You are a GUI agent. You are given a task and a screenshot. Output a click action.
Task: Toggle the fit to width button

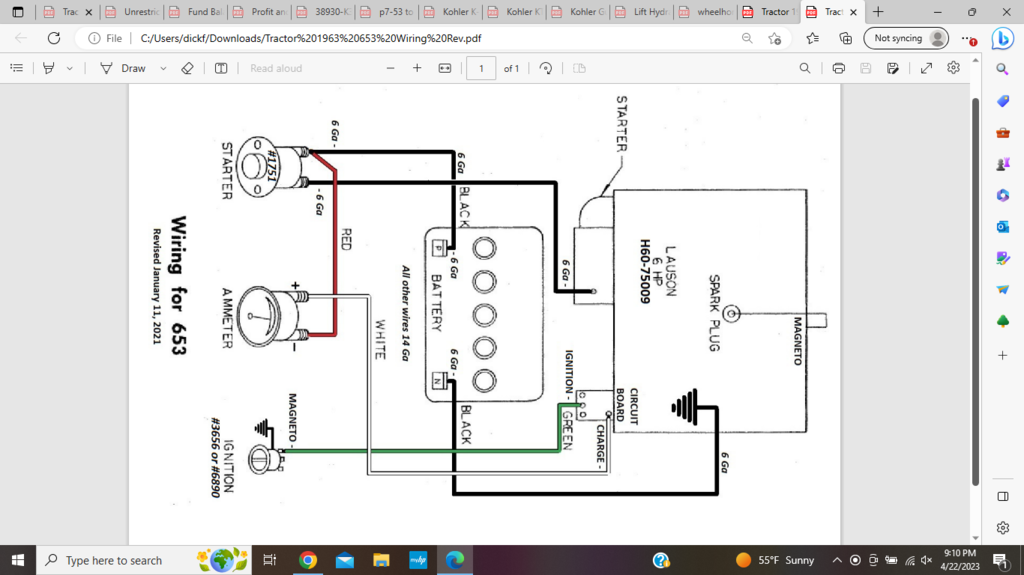point(445,68)
